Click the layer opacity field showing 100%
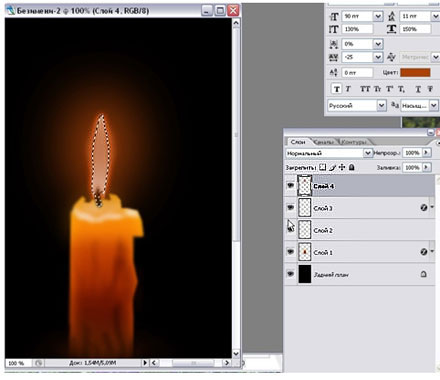 coord(412,153)
